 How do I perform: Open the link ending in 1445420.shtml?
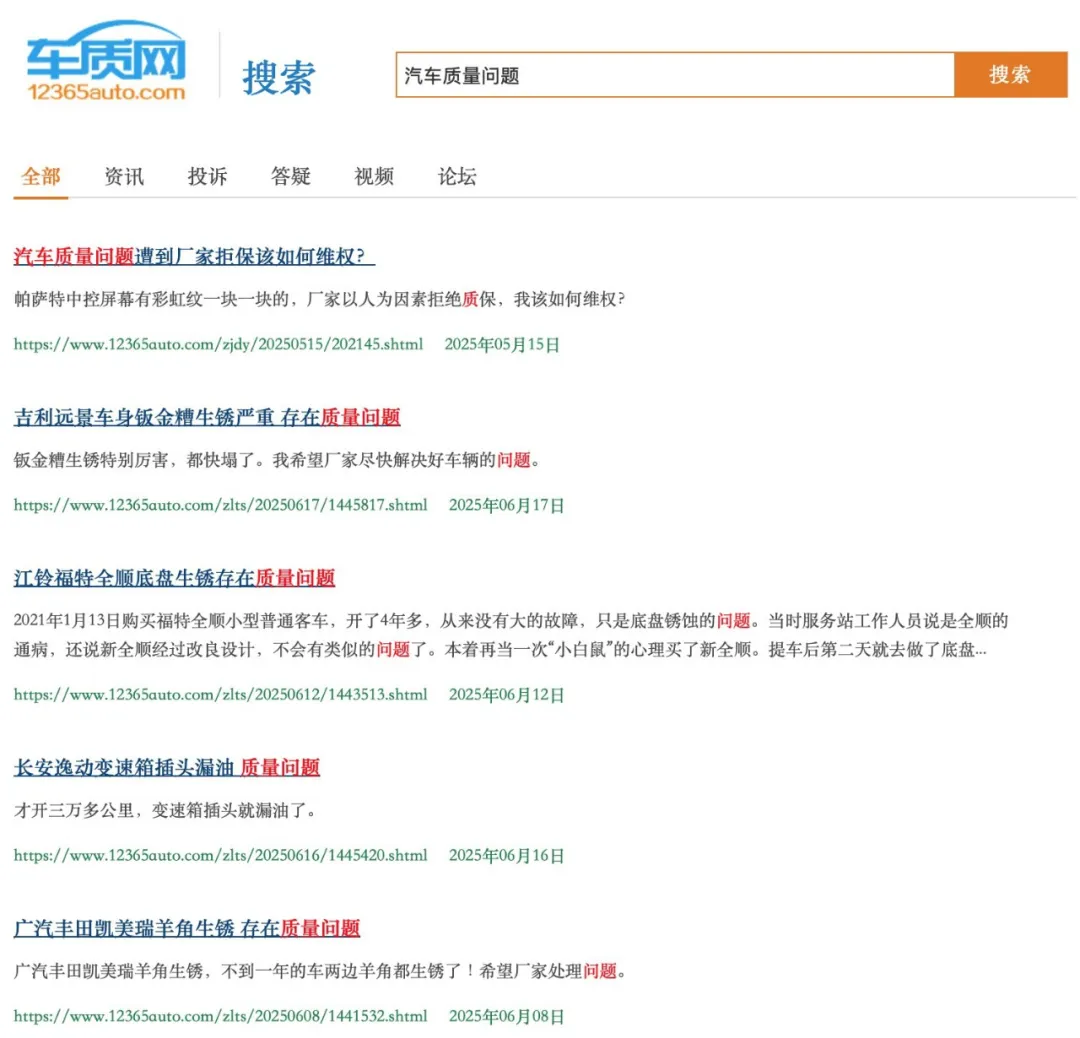(220, 856)
